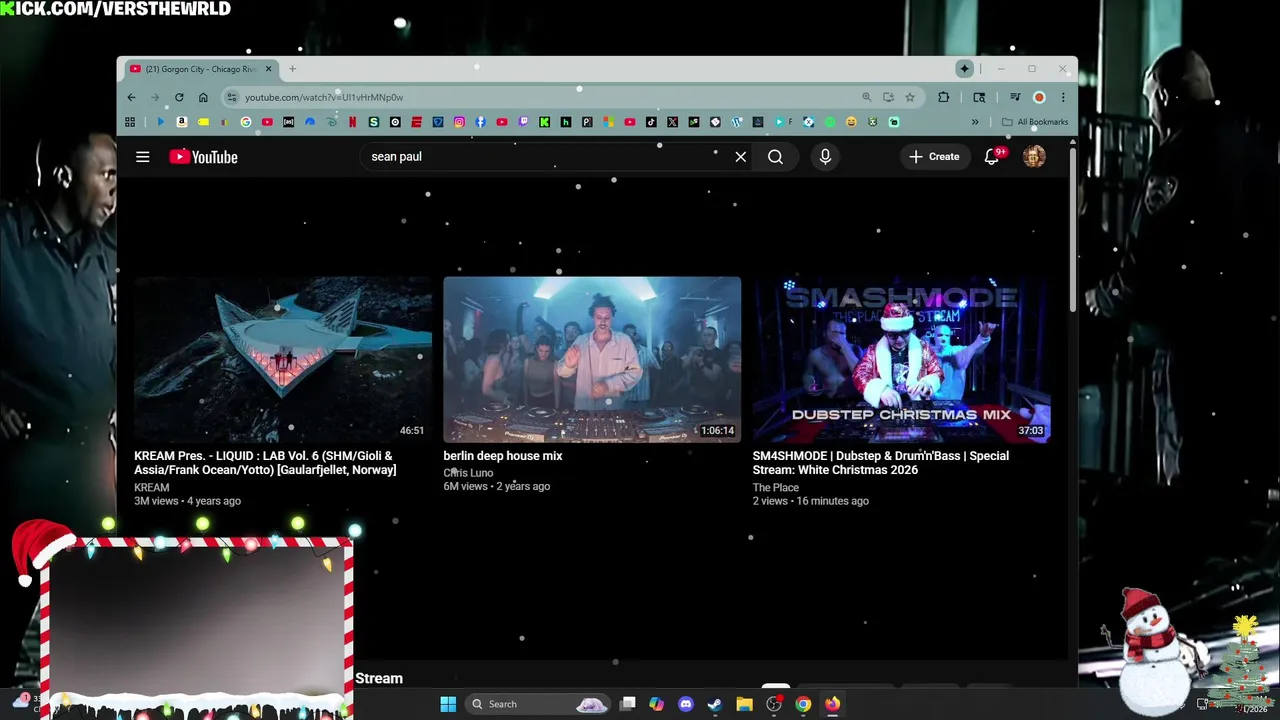The width and height of the screenshot is (1280, 720).
Task: Click the Create button
Action: coord(934,157)
